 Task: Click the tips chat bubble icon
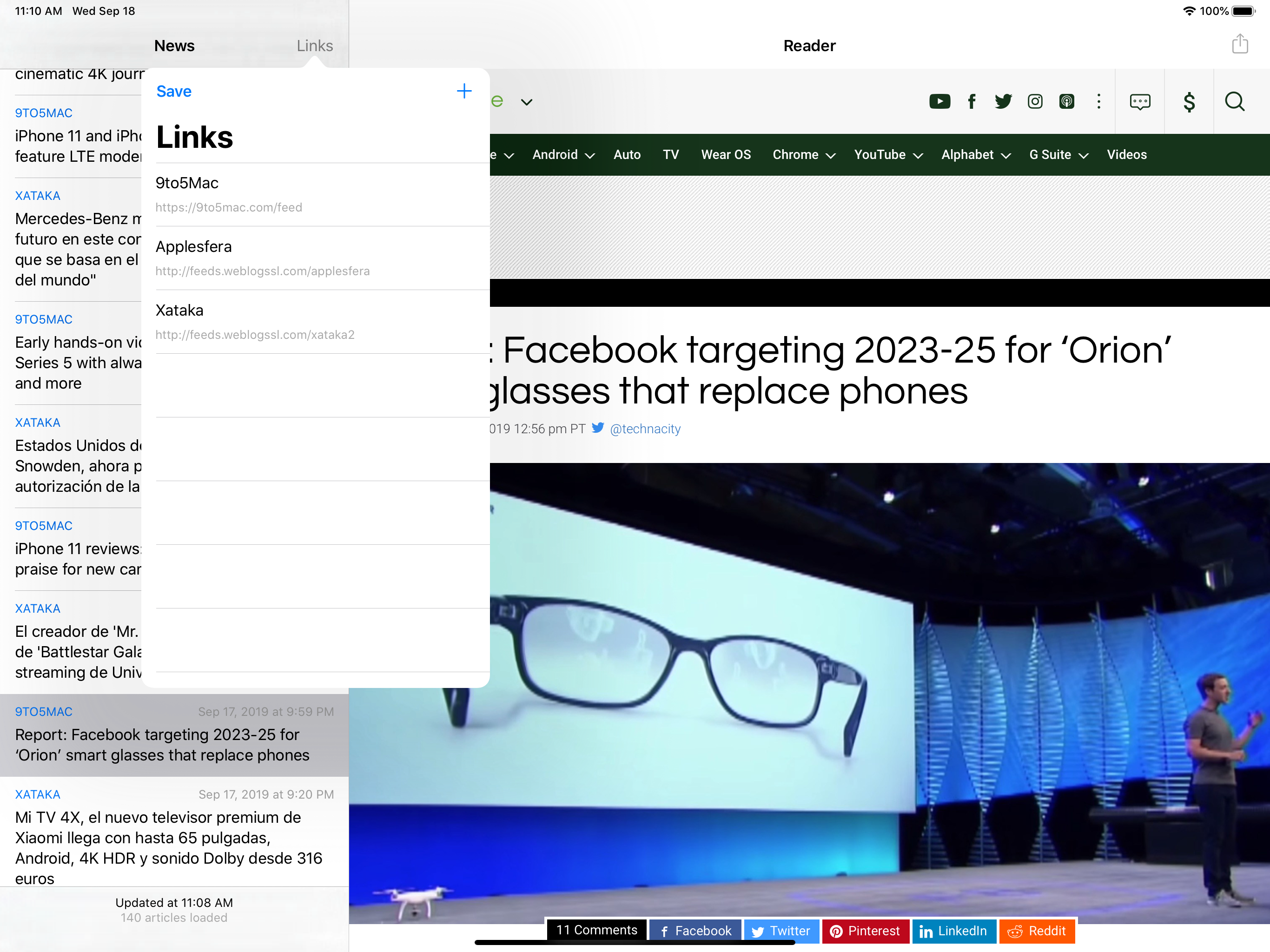tap(1140, 102)
